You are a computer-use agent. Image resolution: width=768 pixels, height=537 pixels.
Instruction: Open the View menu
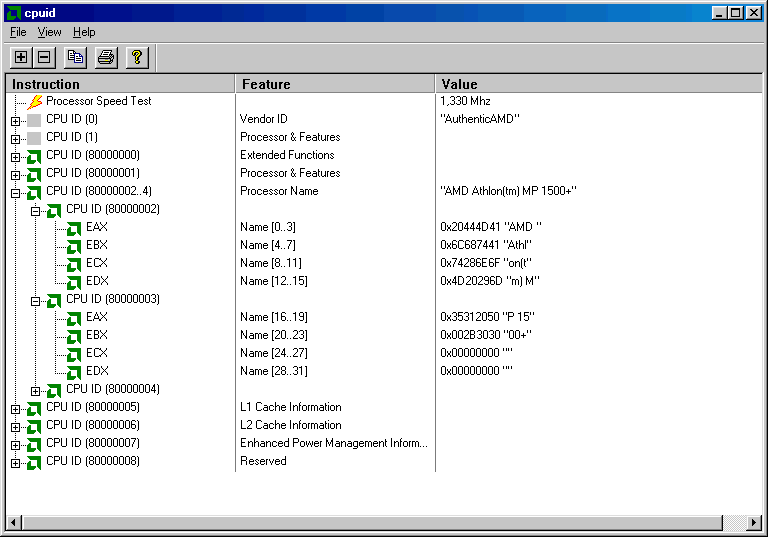click(49, 32)
